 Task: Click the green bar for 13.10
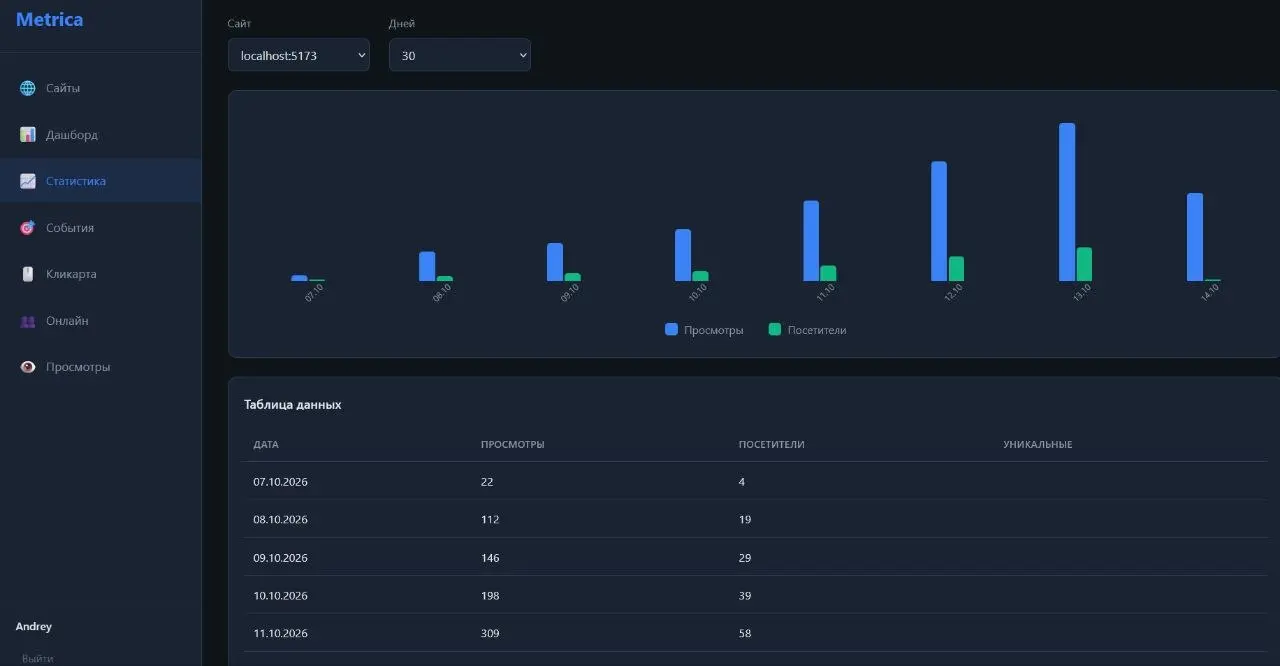pyautogui.click(x=1084, y=264)
